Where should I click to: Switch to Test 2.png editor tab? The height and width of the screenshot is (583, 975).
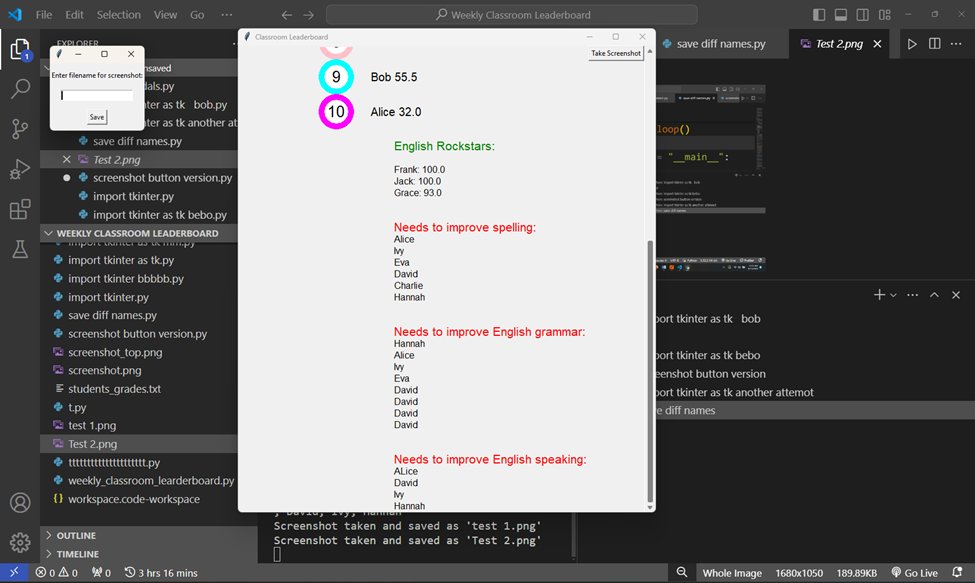click(839, 44)
